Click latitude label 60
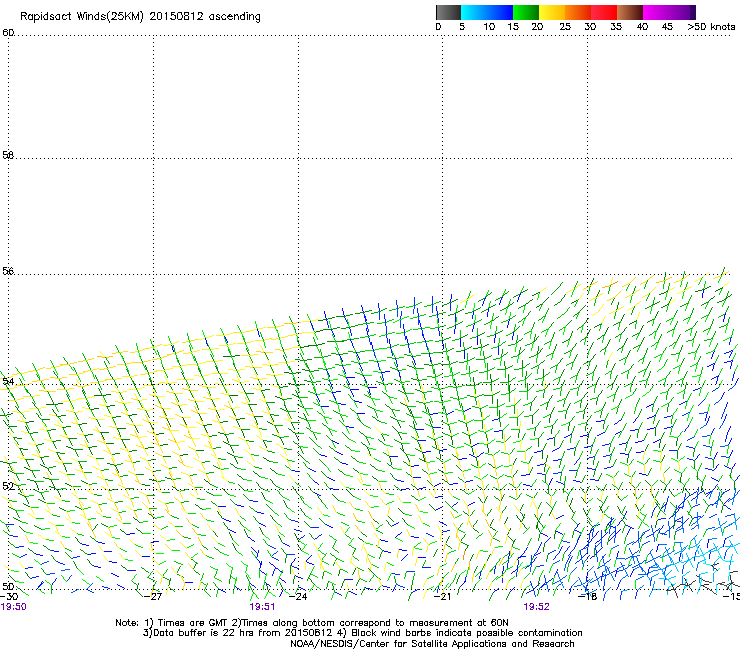The width and height of the screenshot is (740, 650). click(x=8, y=33)
